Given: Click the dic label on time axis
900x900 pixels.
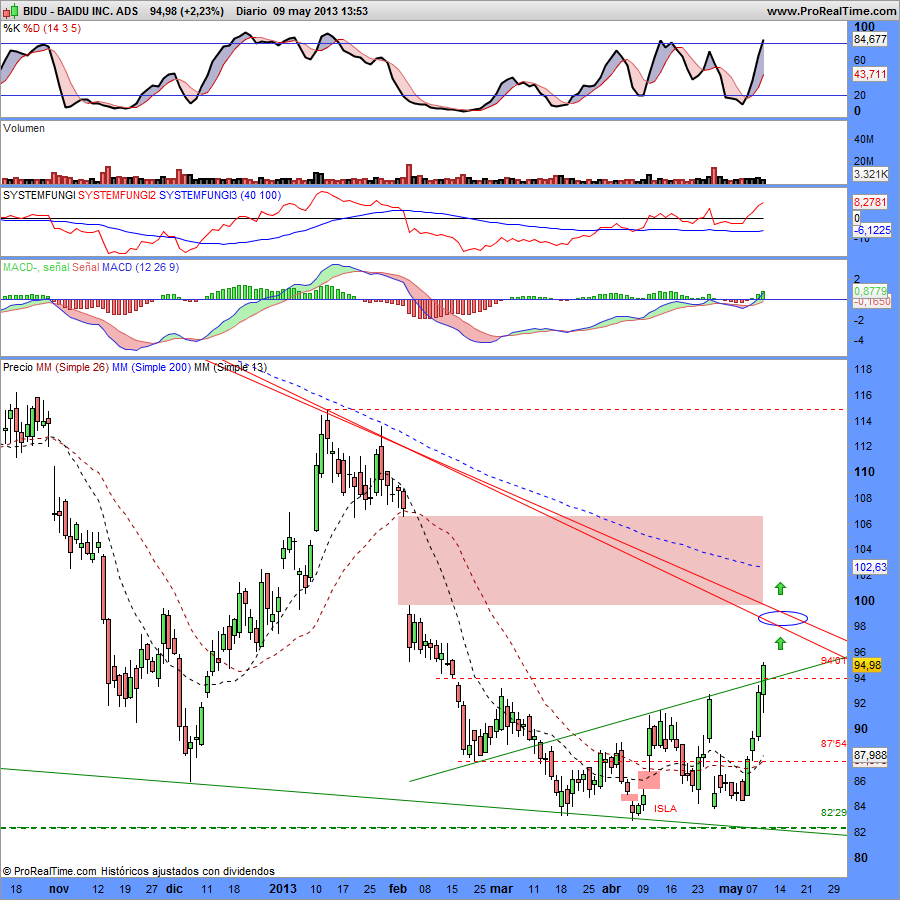Looking at the screenshot, I should (x=174, y=889).
